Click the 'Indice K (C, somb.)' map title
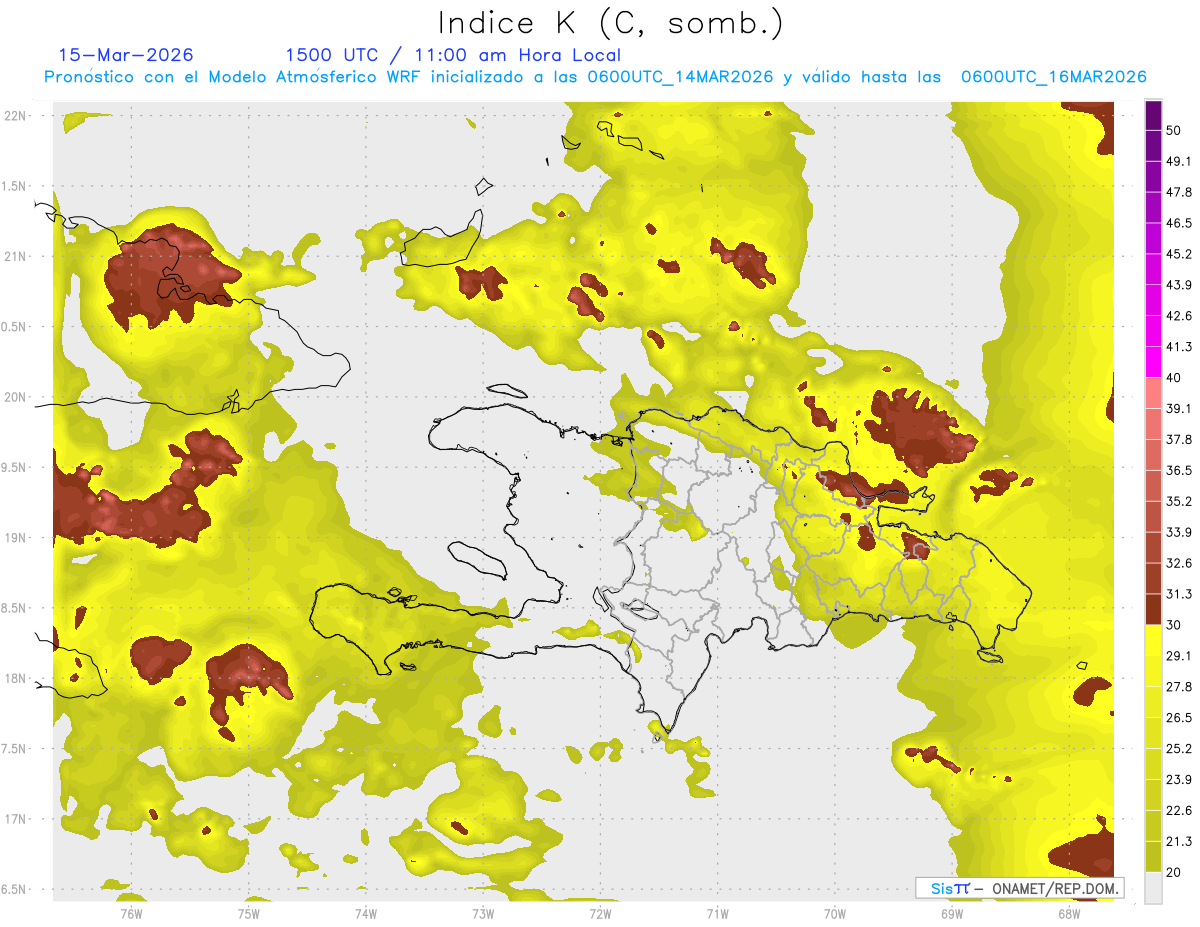This screenshot has width=1200, height=927. pos(610,22)
